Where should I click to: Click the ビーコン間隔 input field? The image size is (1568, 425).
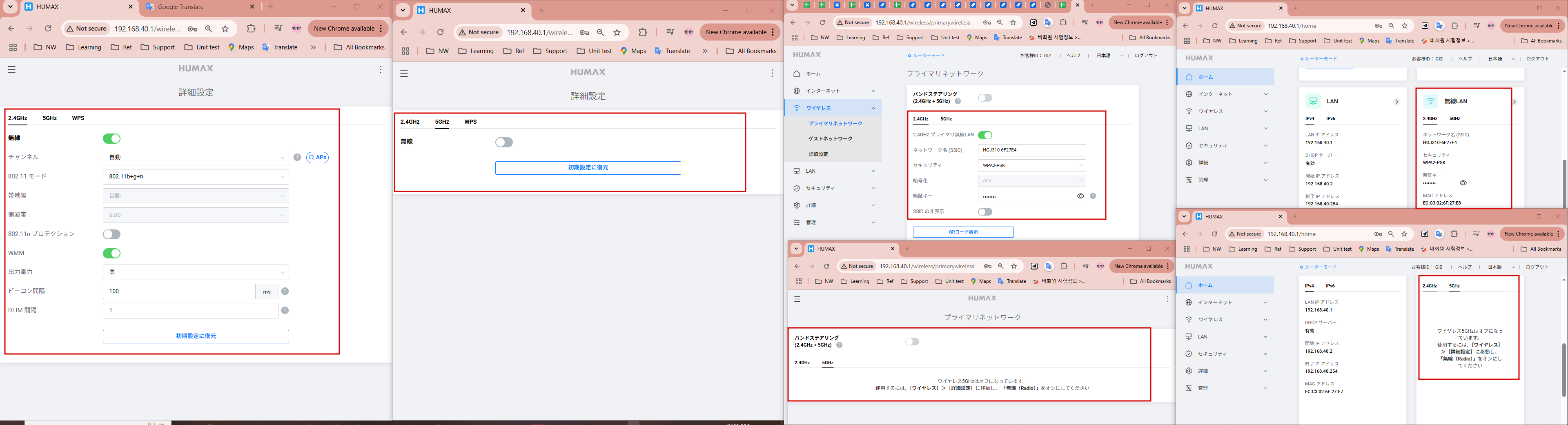tap(179, 291)
